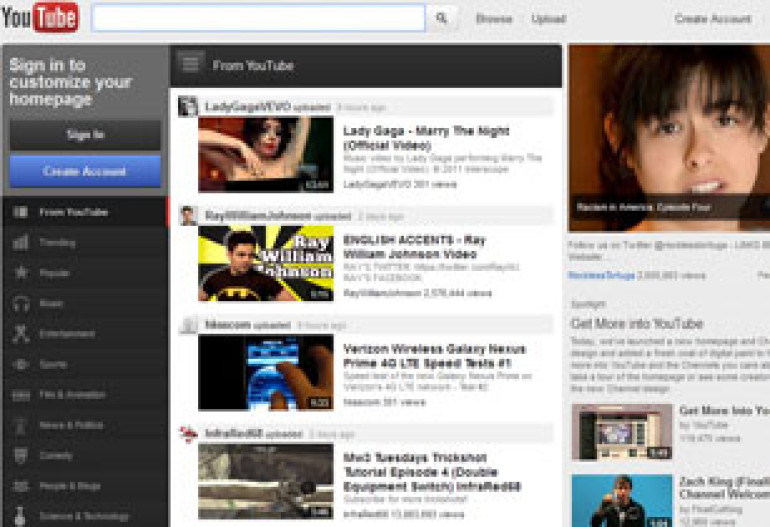Play the Galaxy Nexus speed test thumbnail
Screen dimensions: 770x527
[x=266, y=372]
